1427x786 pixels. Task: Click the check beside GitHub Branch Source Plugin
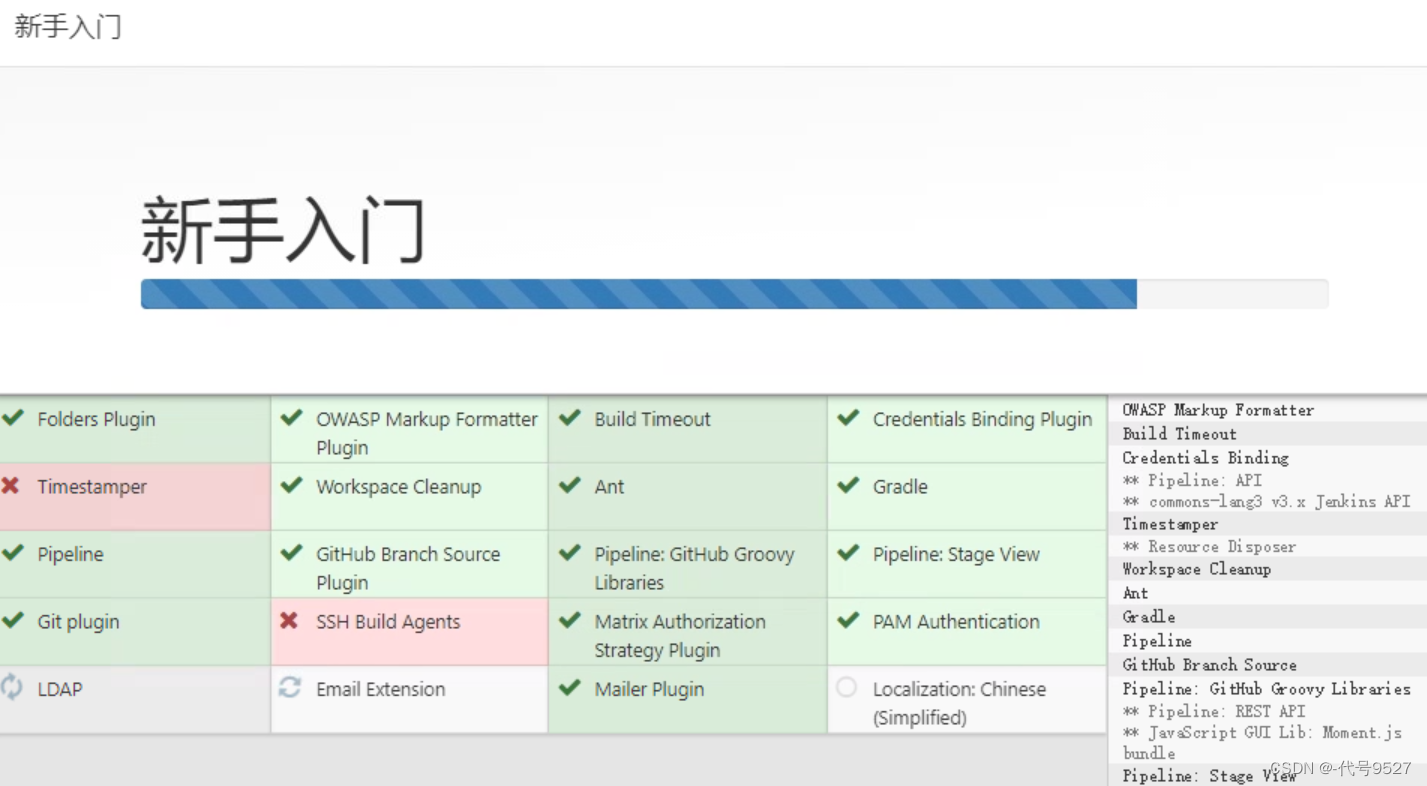[291, 553]
